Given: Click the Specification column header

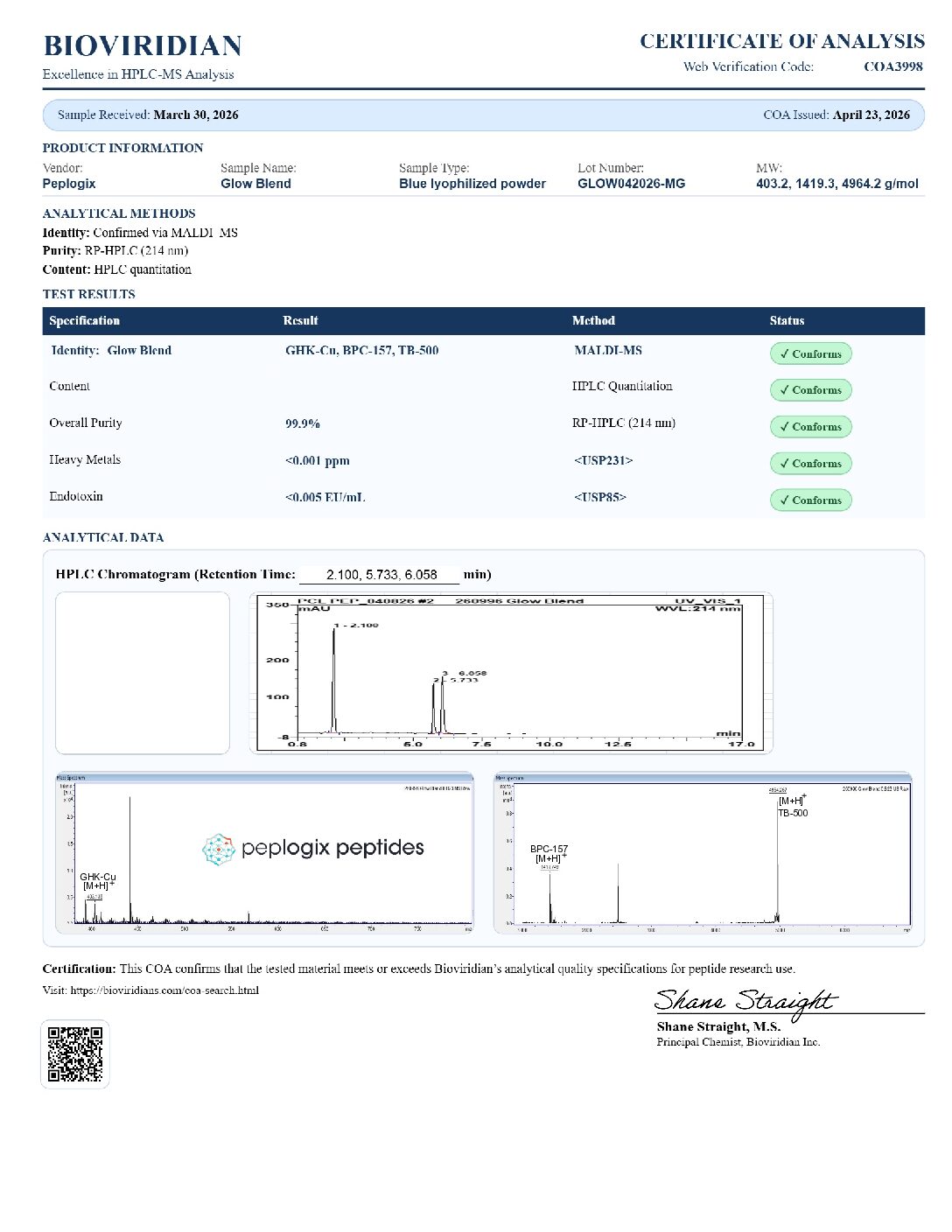Looking at the screenshot, I should pyautogui.click(x=84, y=321).
